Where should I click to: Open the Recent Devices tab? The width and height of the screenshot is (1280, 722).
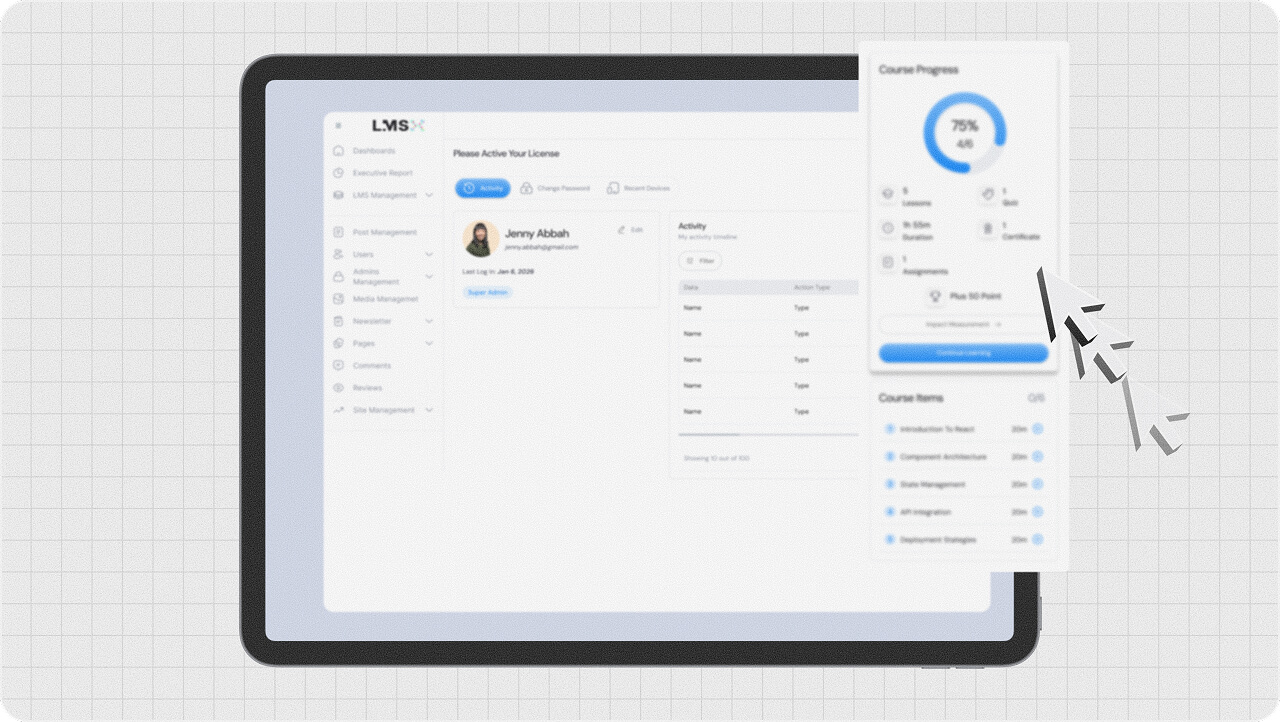pyautogui.click(x=638, y=188)
